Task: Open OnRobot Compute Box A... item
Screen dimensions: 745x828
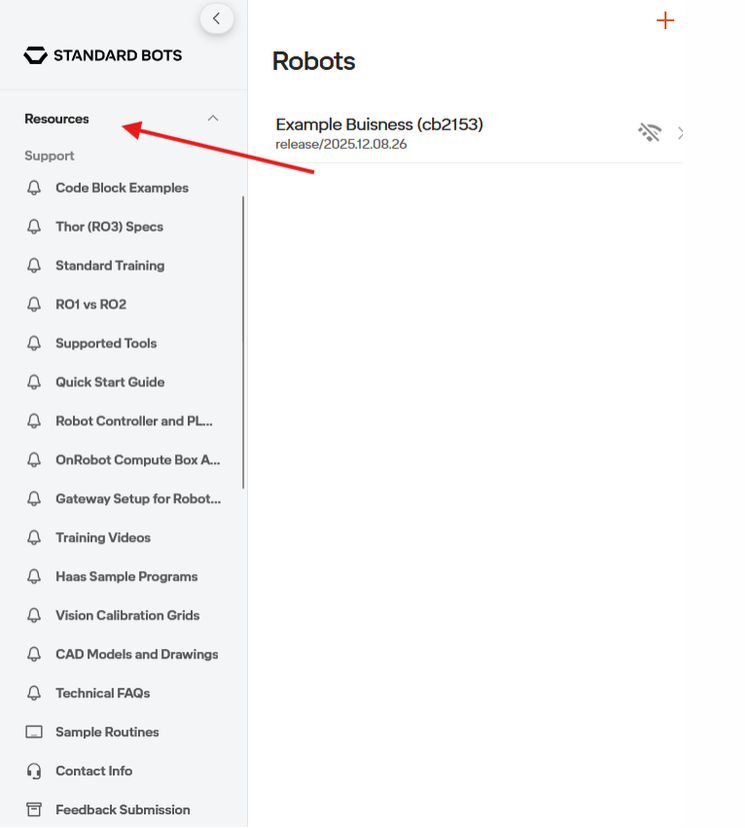Action: [x=138, y=460]
